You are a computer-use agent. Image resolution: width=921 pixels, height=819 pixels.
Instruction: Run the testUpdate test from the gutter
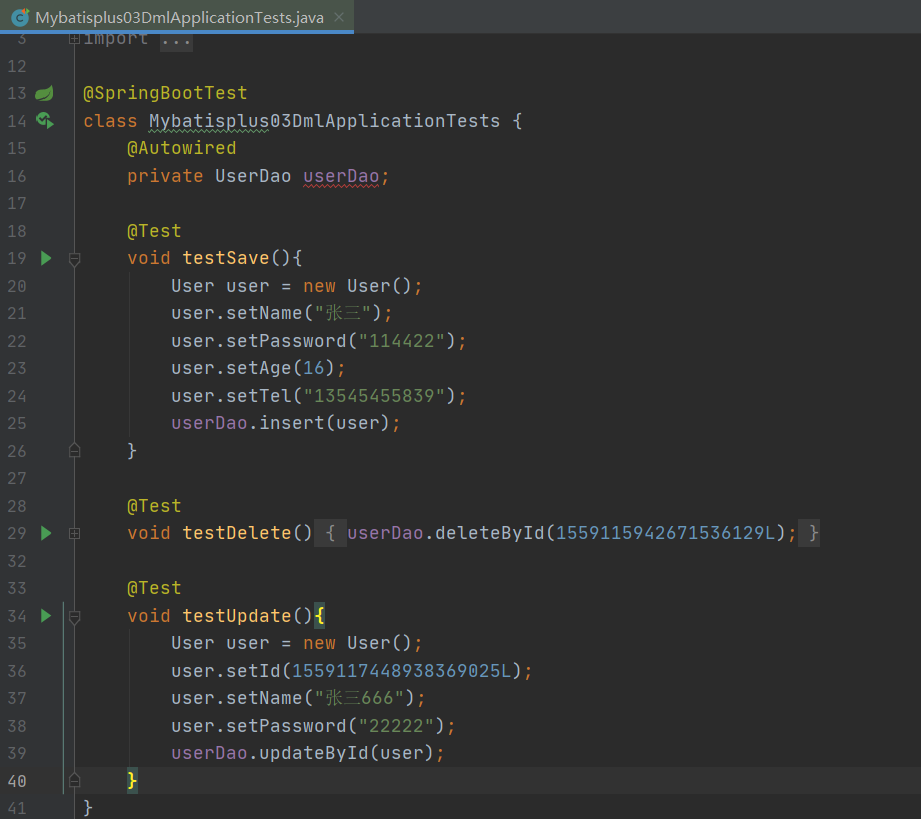point(45,616)
